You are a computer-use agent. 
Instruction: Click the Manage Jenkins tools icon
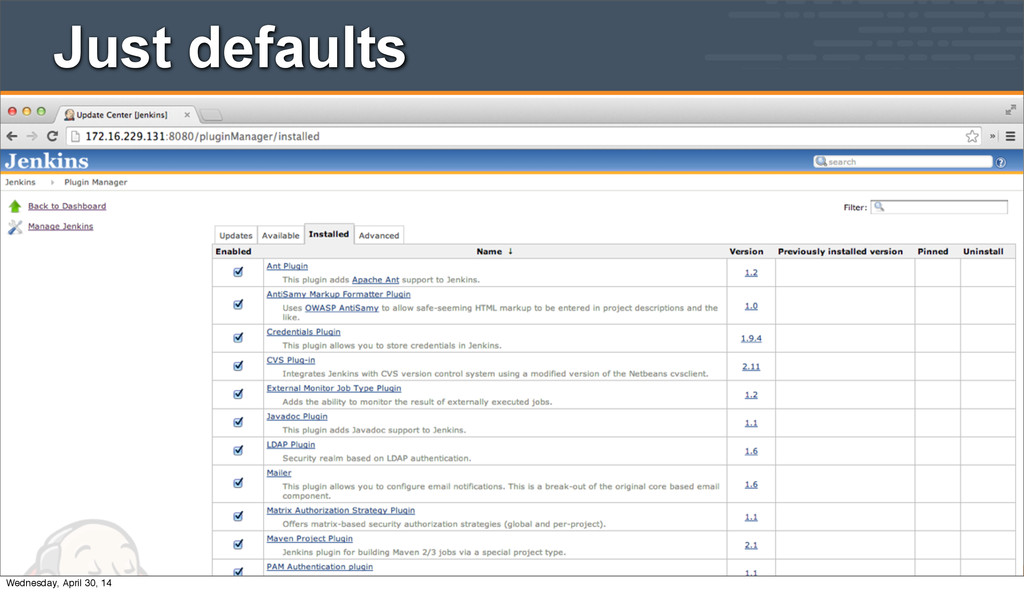15,227
